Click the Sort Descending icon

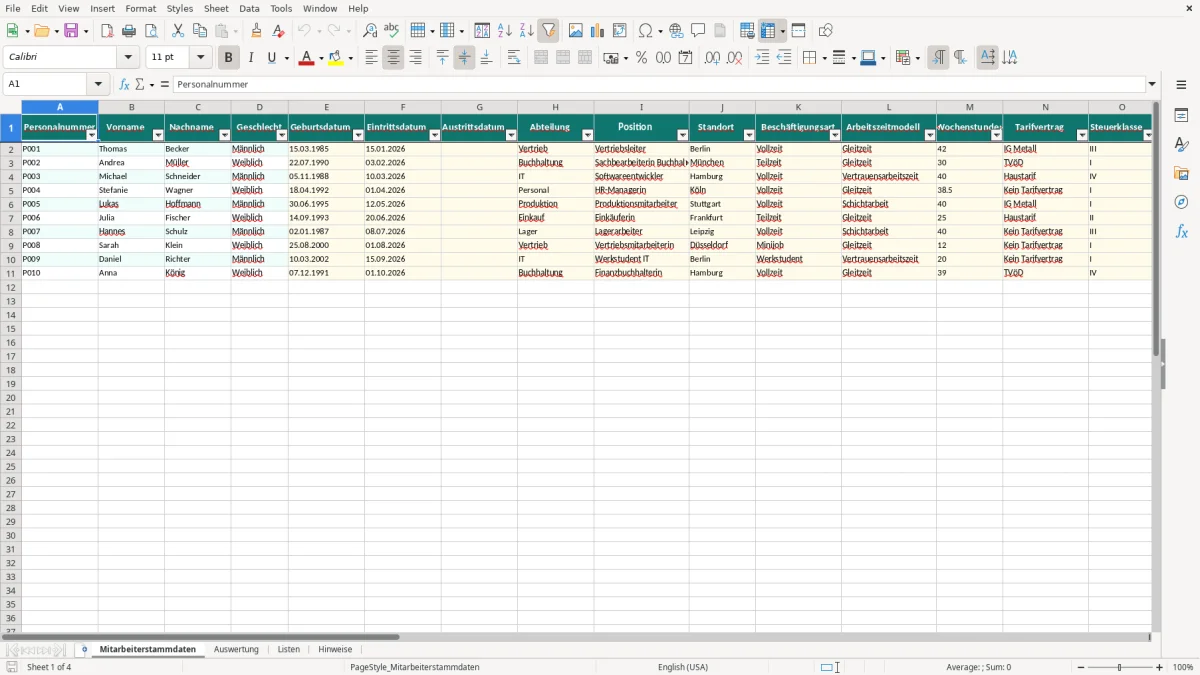pos(527,31)
